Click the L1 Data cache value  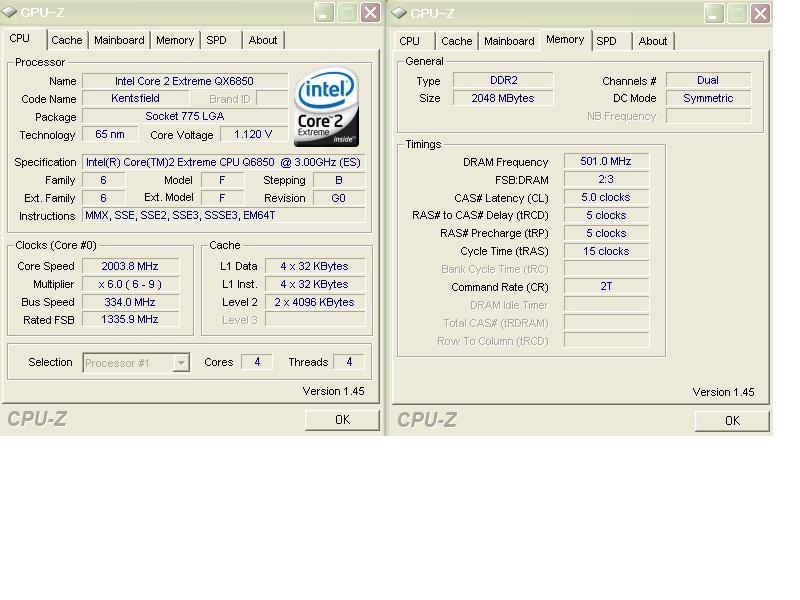click(315, 266)
